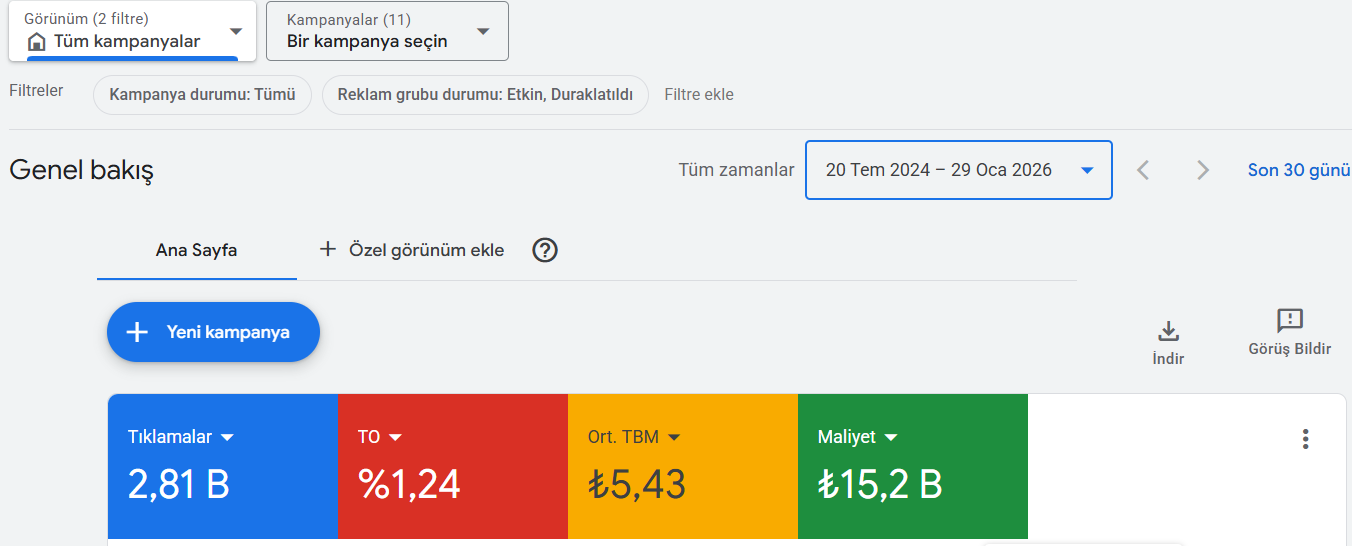Click the plus icon on Yeni kampanya
1352x546 pixels.
pos(137,332)
